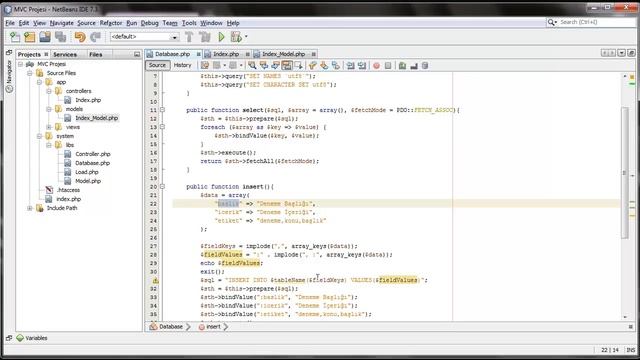Open the Debug Project dropdown arrow
The height and width of the screenshot is (360, 640).
[x=246, y=37]
